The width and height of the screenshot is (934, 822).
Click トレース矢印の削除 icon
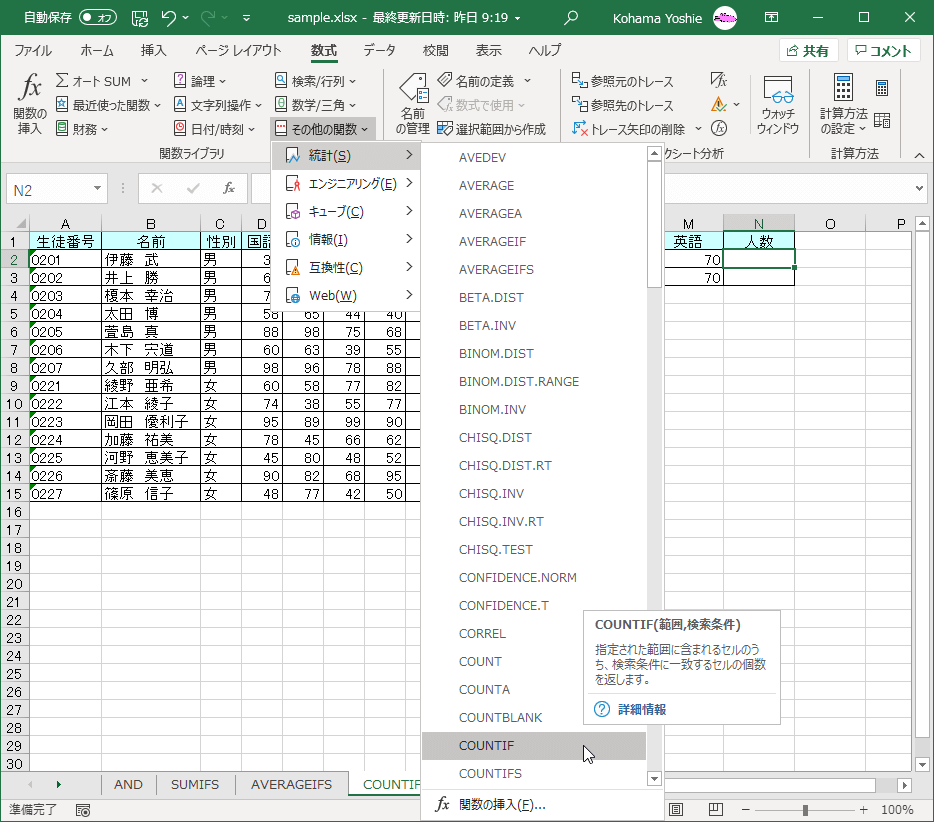[x=579, y=129]
